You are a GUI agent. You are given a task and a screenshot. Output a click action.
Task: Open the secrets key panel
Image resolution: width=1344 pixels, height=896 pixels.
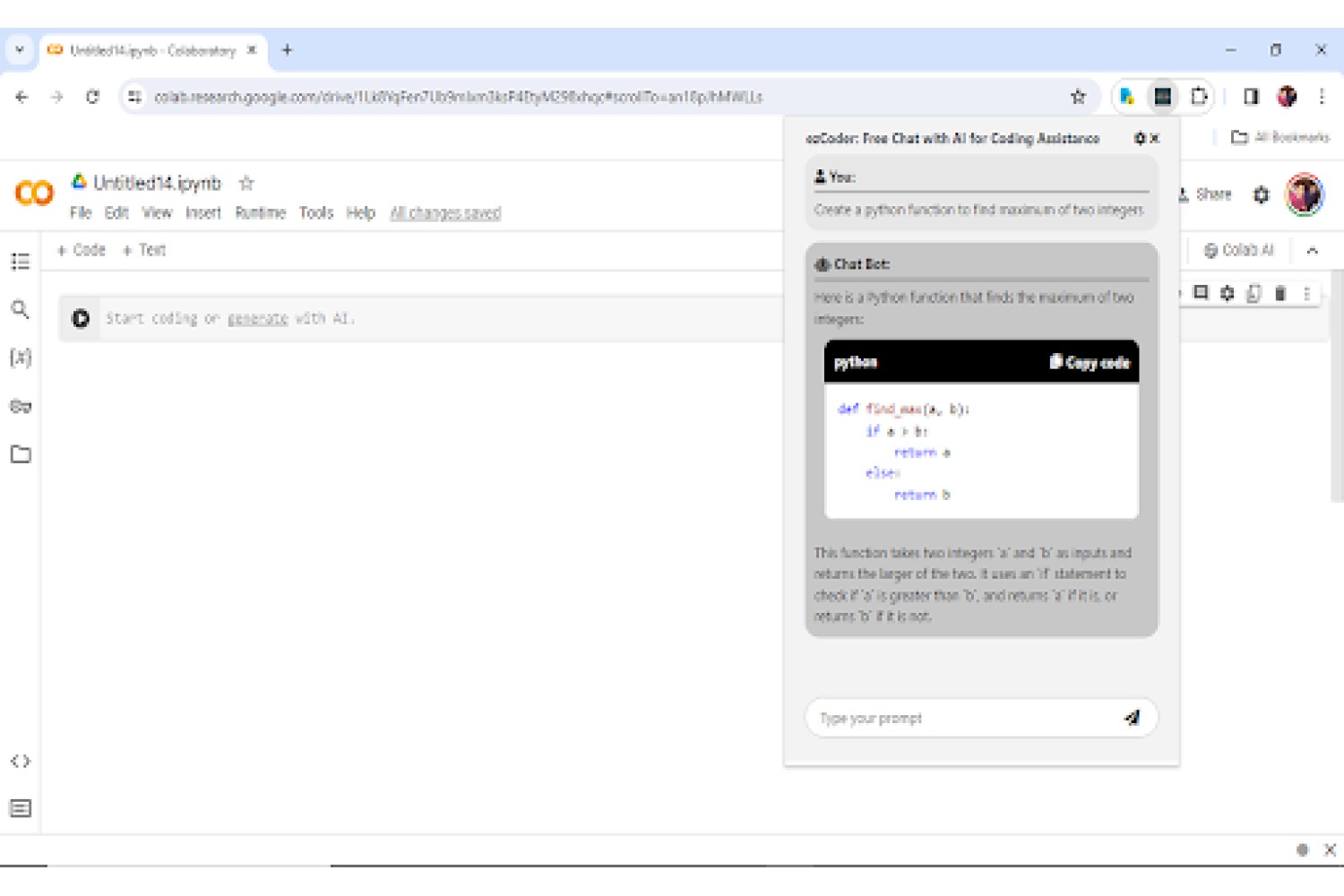[x=21, y=406]
